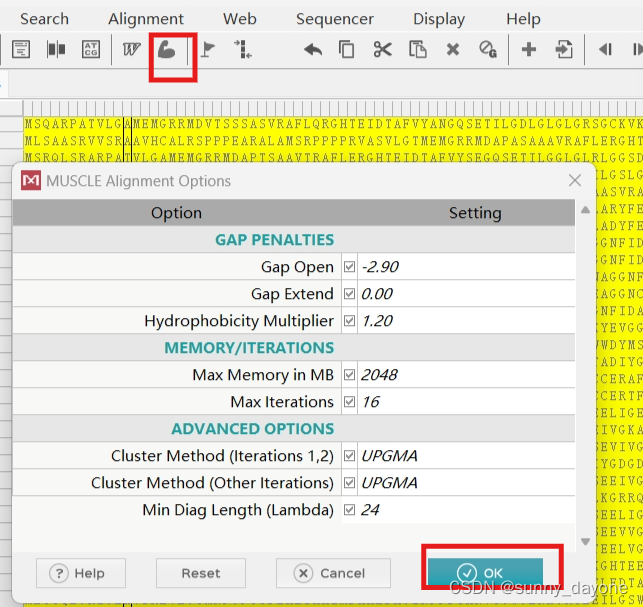This screenshot has width=643, height=607.
Task: Click the options list scroll down arrow
Action: (585, 541)
